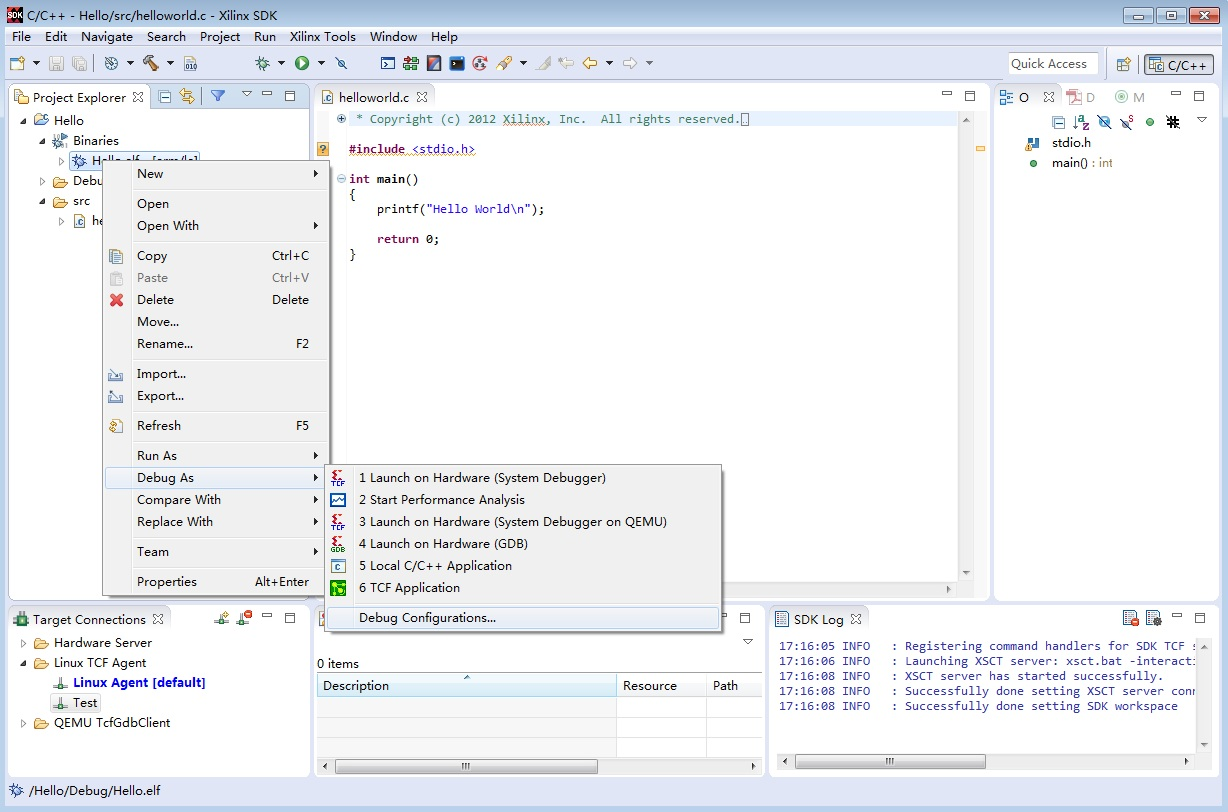Click the Sort alphabetically icon in Outline
The height and width of the screenshot is (812, 1228).
tap(1081, 122)
